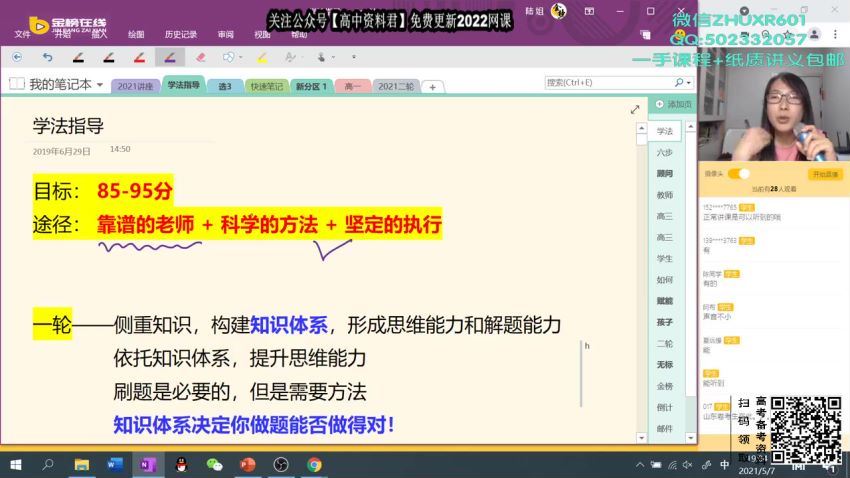
Task: Select the black pen beside the Undo arrow
Action: pos(78,57)
